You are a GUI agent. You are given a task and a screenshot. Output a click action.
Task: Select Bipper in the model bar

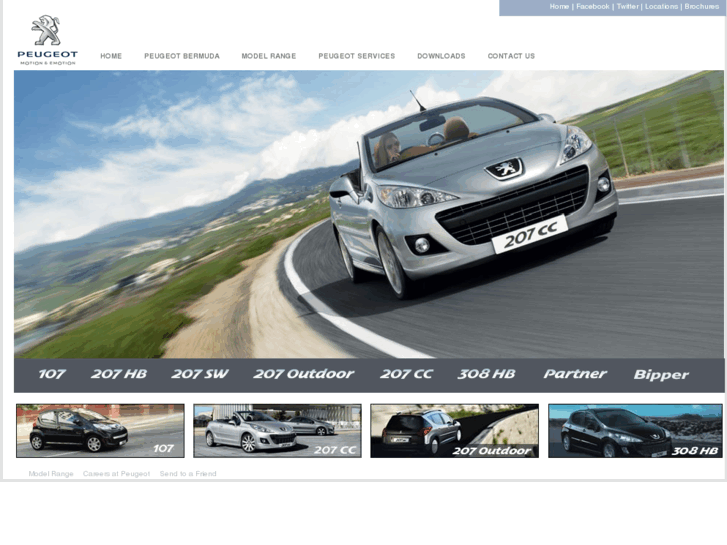coord(661,375)
